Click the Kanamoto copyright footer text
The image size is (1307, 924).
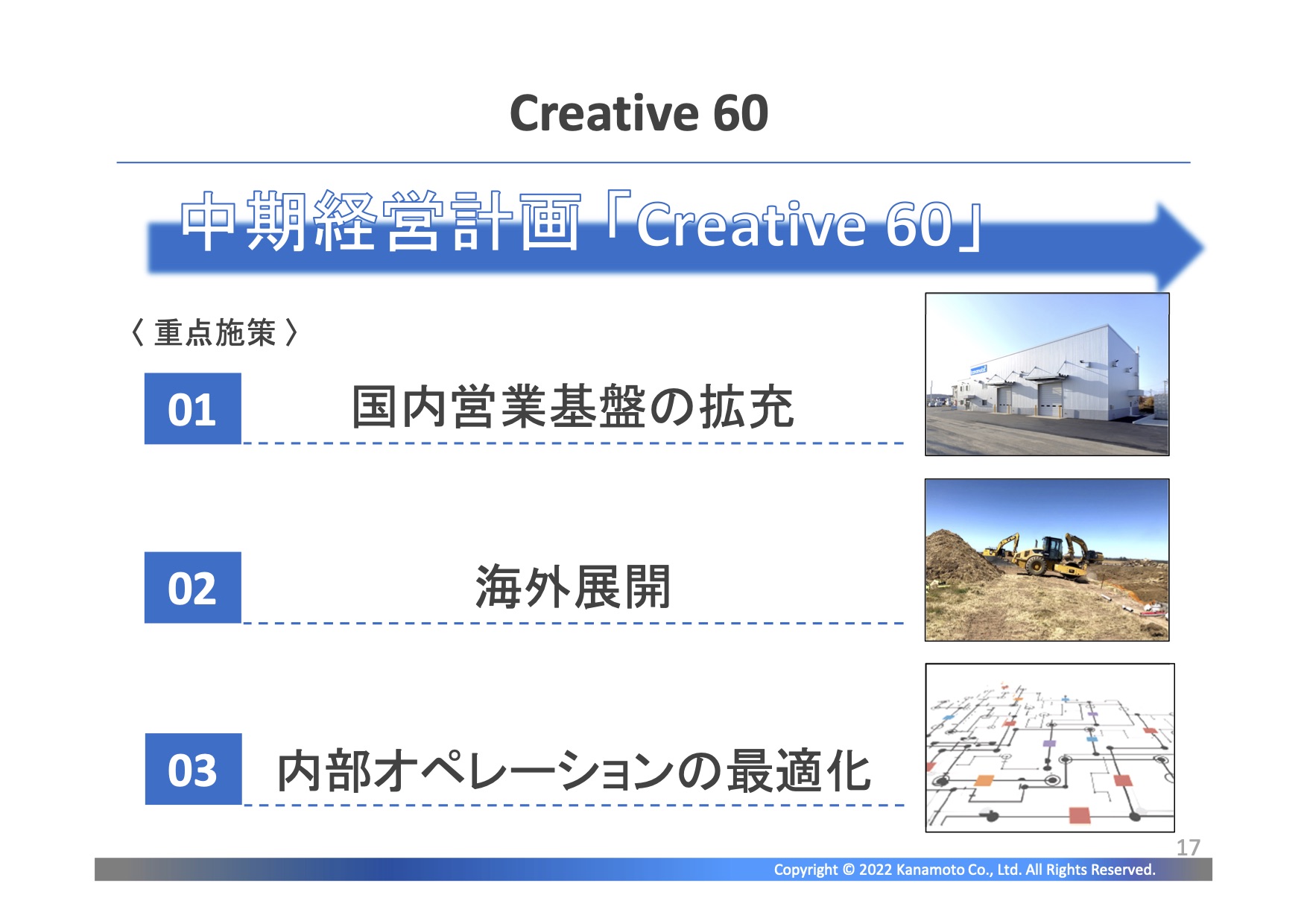[x=964, y=870]
